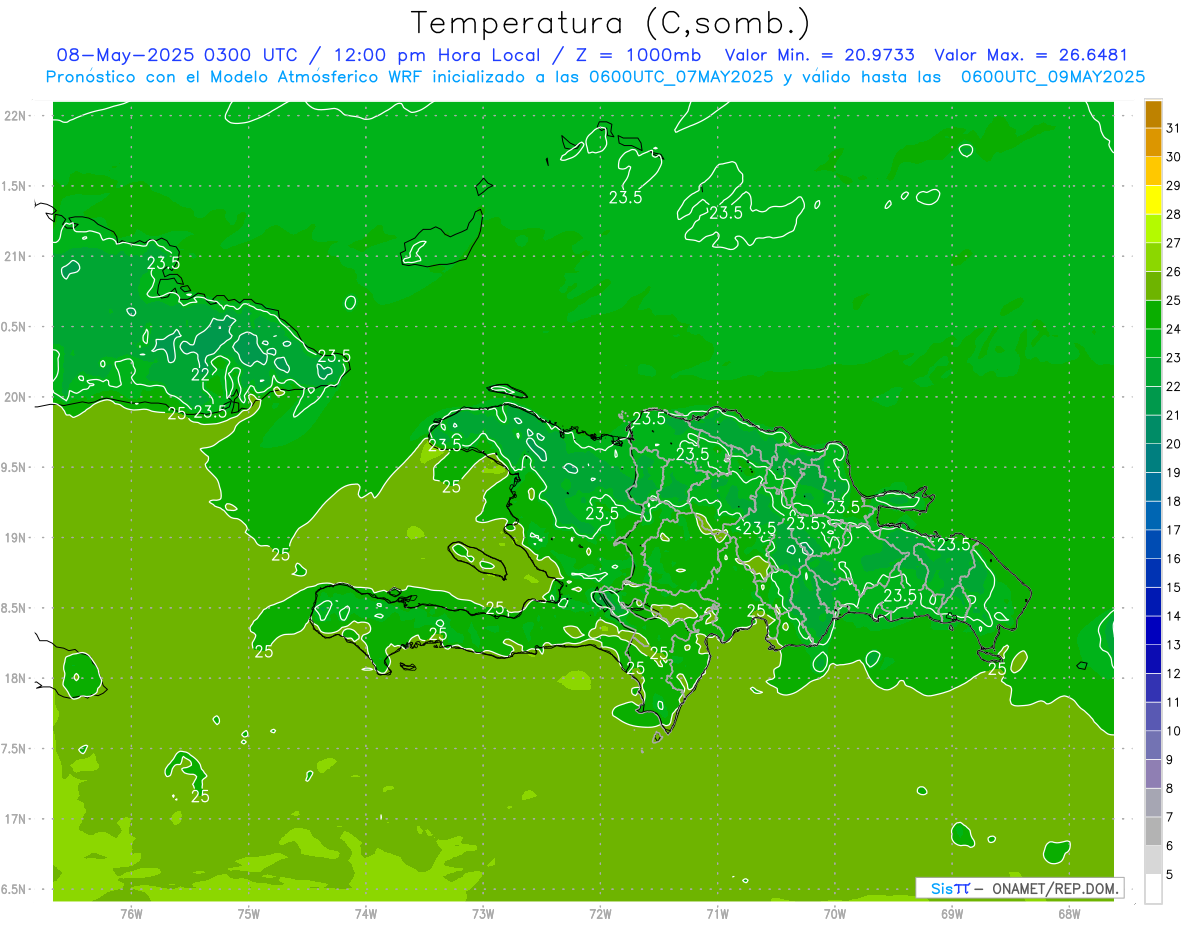
Task: Click the legend value 31
Action: tap(1174, 128)
